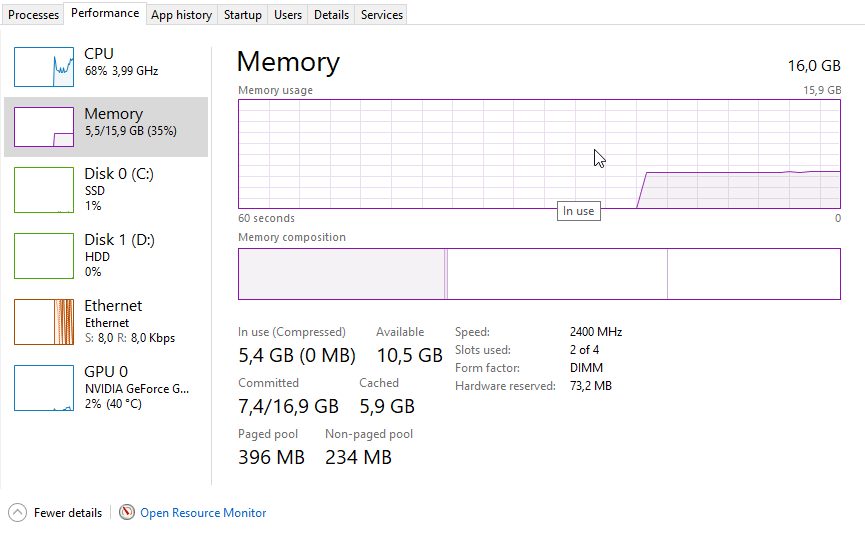Click the Cached value 5,9 GB
This screenshot has height=537, width=865.
point(387,407)
